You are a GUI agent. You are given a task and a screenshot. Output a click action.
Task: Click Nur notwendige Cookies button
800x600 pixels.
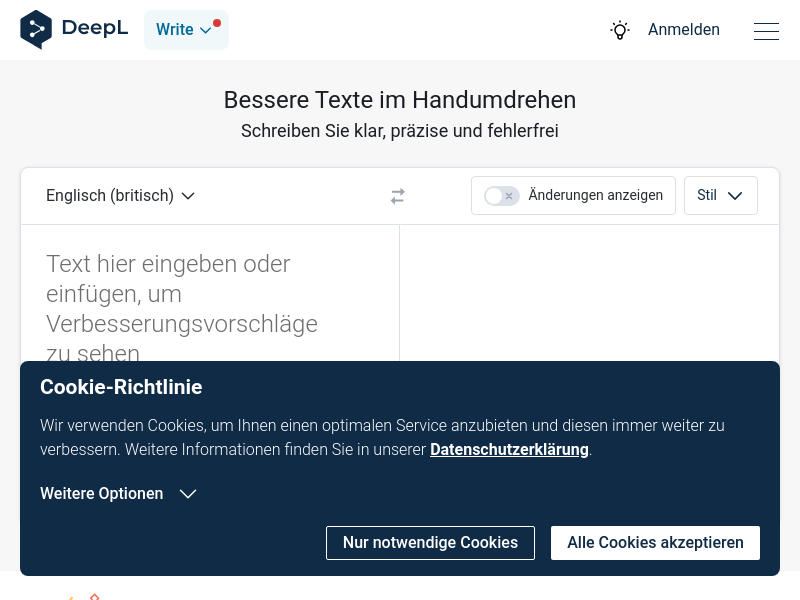pos(431,543)
